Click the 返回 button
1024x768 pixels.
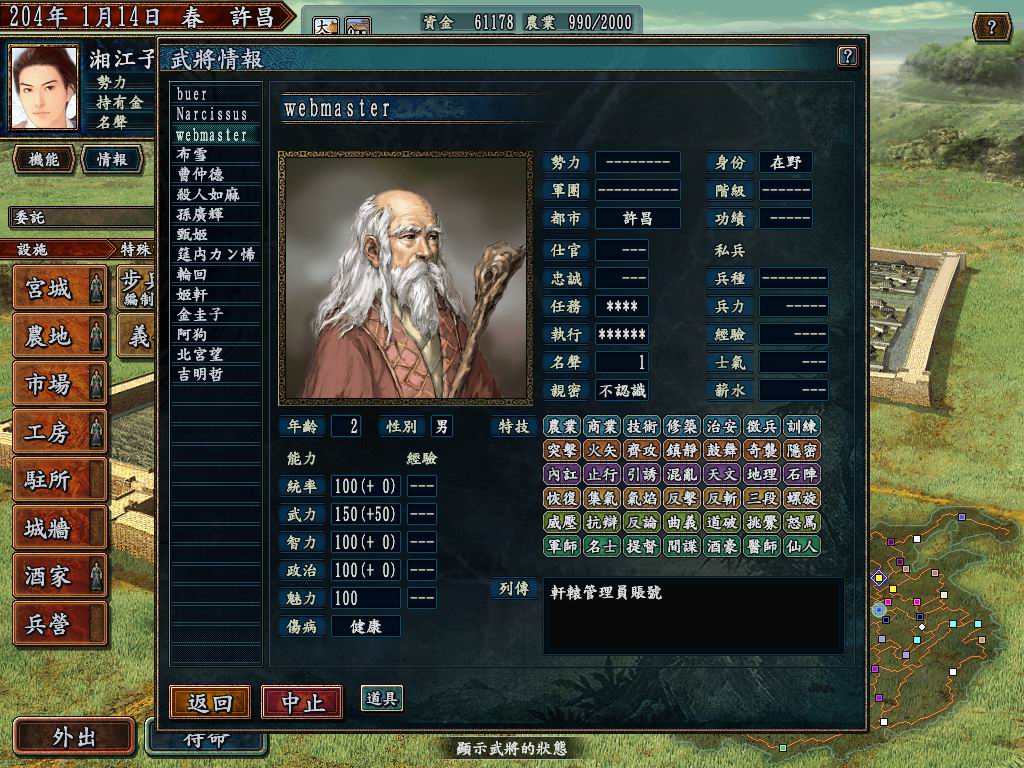(210, 702)
